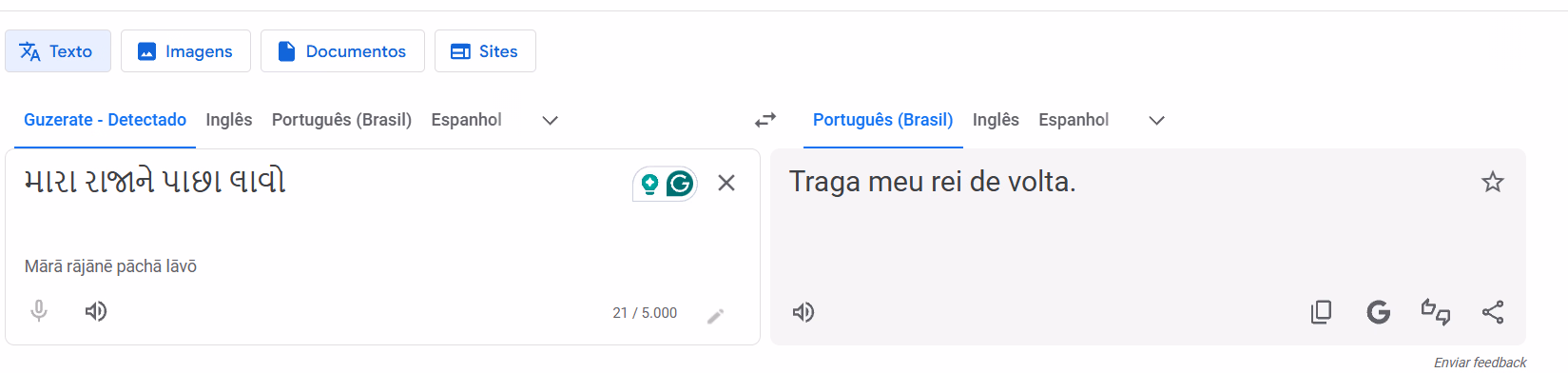This screenshot has width=1568, height=373.
Task: Share the translation
Action: click(1493, 312)
